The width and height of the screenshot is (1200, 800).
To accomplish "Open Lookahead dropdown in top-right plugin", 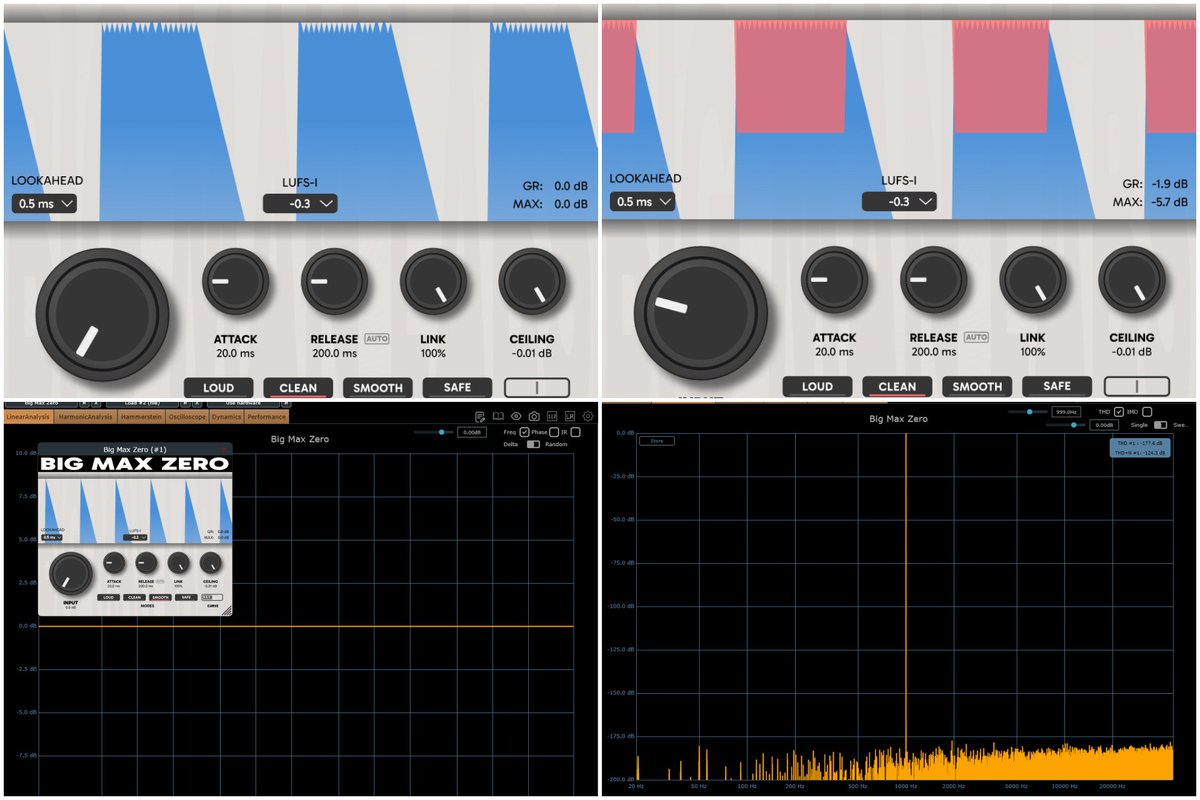I will (642, 201).
